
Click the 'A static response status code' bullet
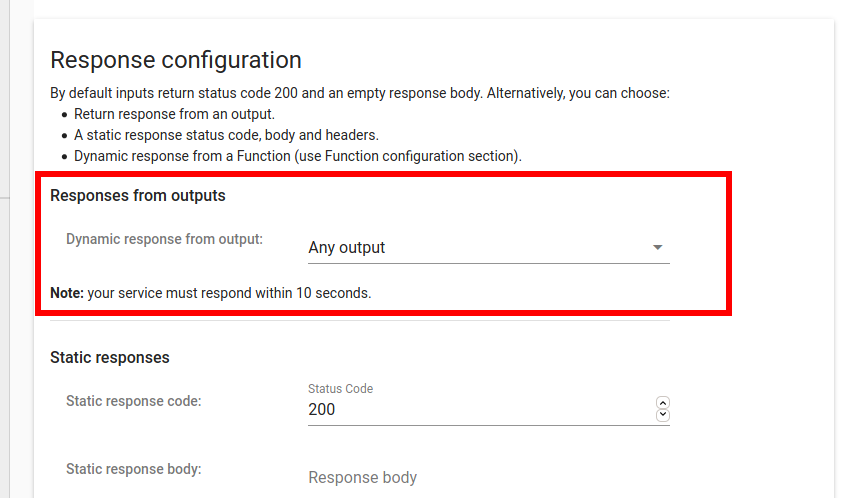(226, 135)
